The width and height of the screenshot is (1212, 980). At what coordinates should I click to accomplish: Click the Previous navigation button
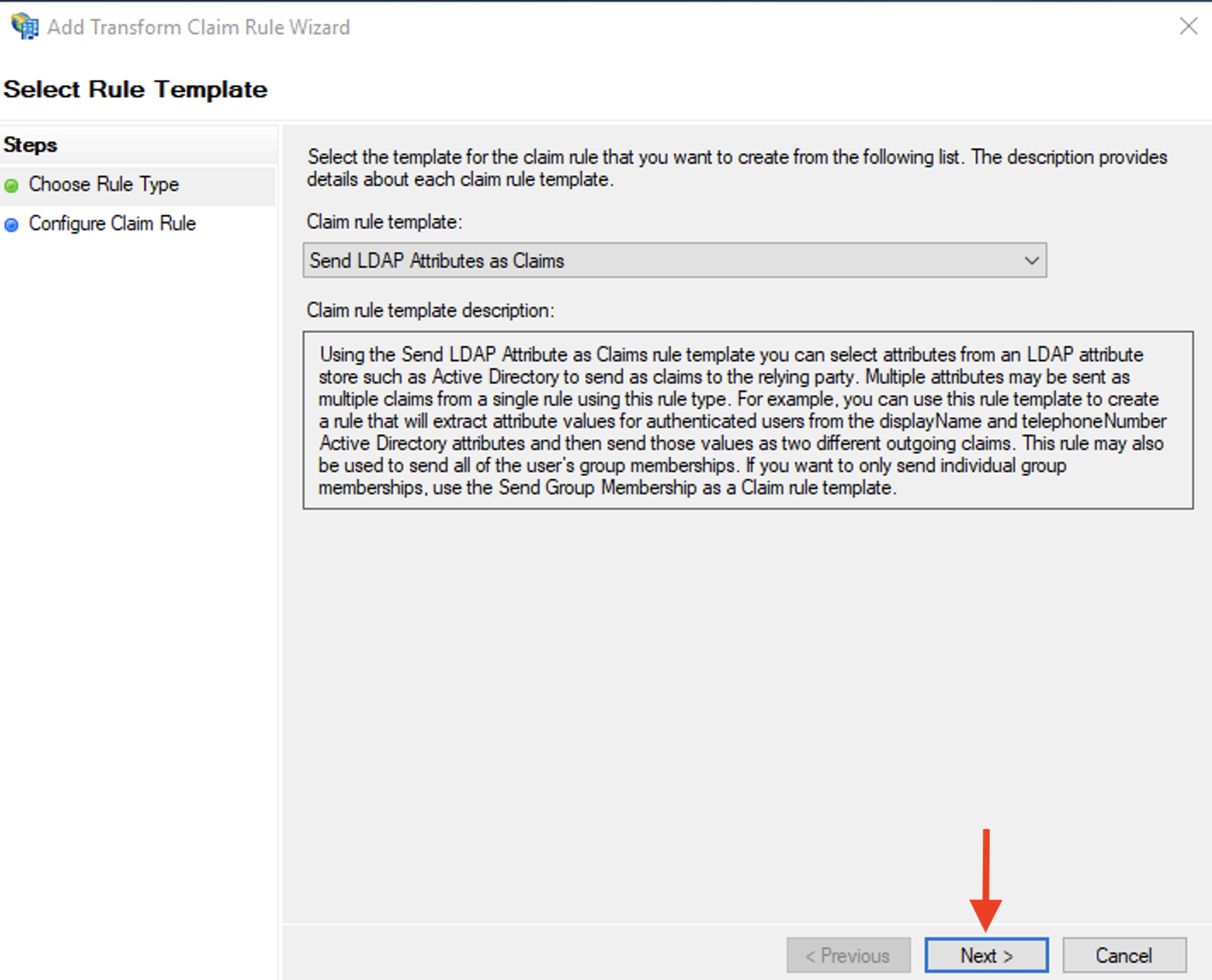tap(848, 954)
